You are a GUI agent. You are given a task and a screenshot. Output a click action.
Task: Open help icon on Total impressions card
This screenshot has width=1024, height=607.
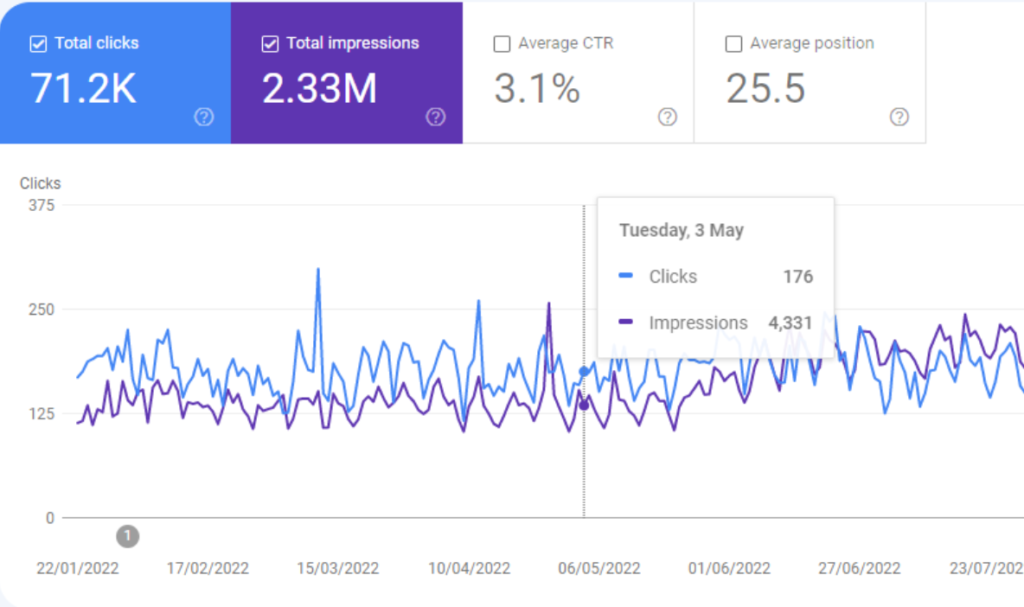tap(435, 117)
